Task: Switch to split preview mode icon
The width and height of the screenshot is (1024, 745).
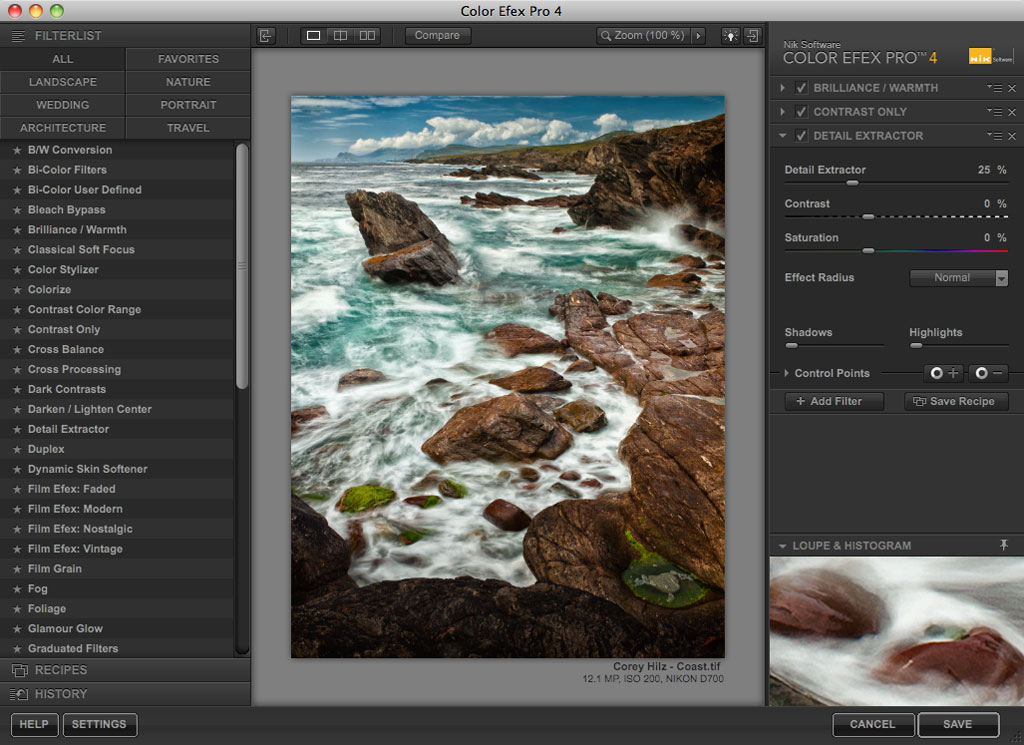Action: [x=340, y=36]
